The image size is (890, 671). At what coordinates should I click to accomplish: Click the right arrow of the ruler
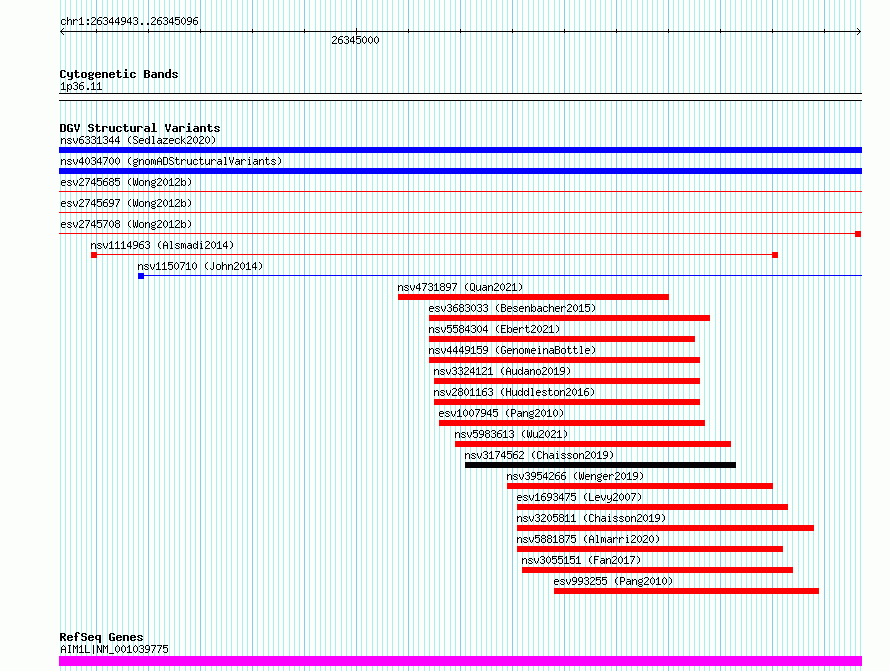859,32
